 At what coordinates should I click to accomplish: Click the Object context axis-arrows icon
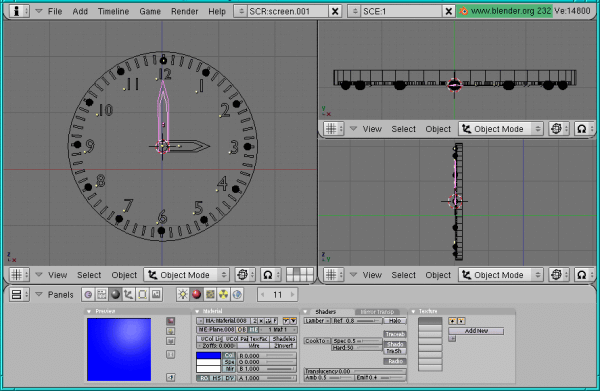tap(129, 294)
